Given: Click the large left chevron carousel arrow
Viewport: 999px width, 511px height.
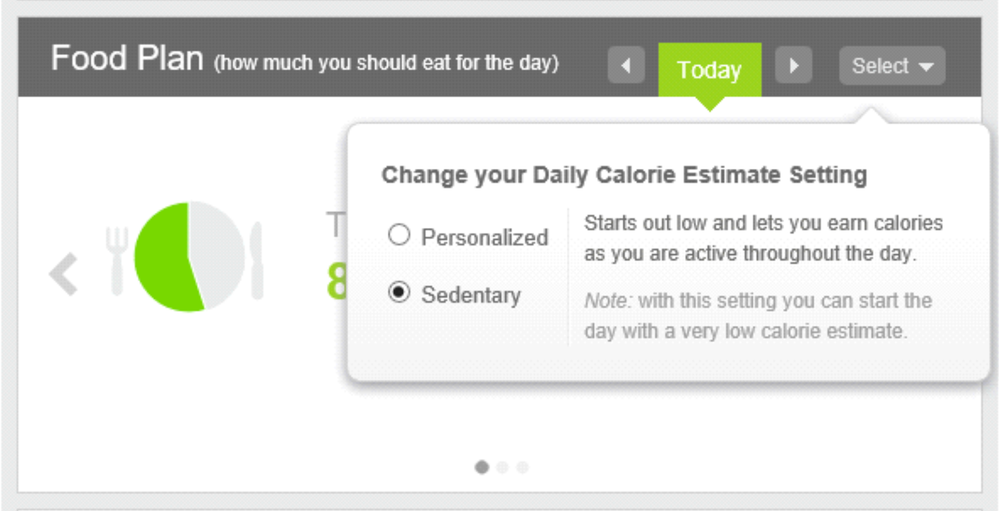Looking at the screenshot, I should (63, 274).
